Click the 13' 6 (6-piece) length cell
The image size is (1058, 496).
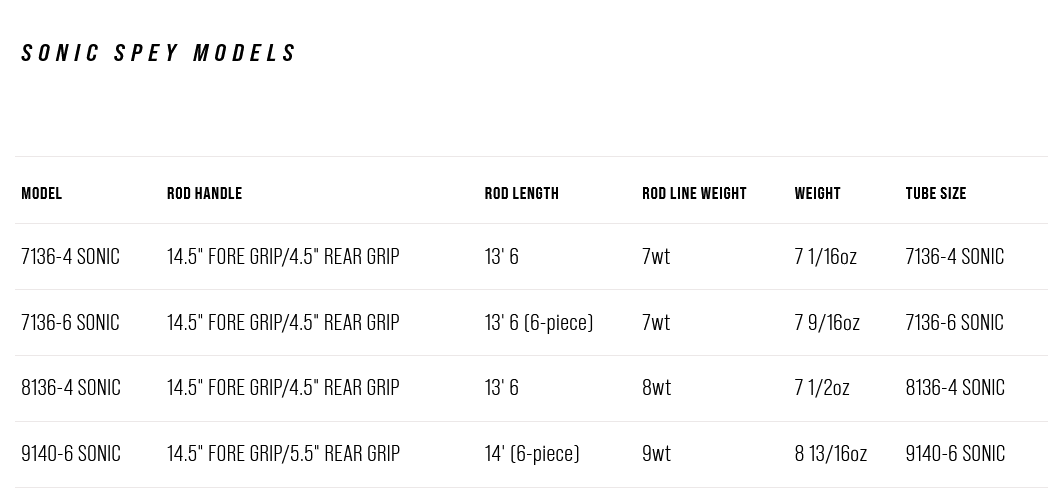[x=538, y=323]
